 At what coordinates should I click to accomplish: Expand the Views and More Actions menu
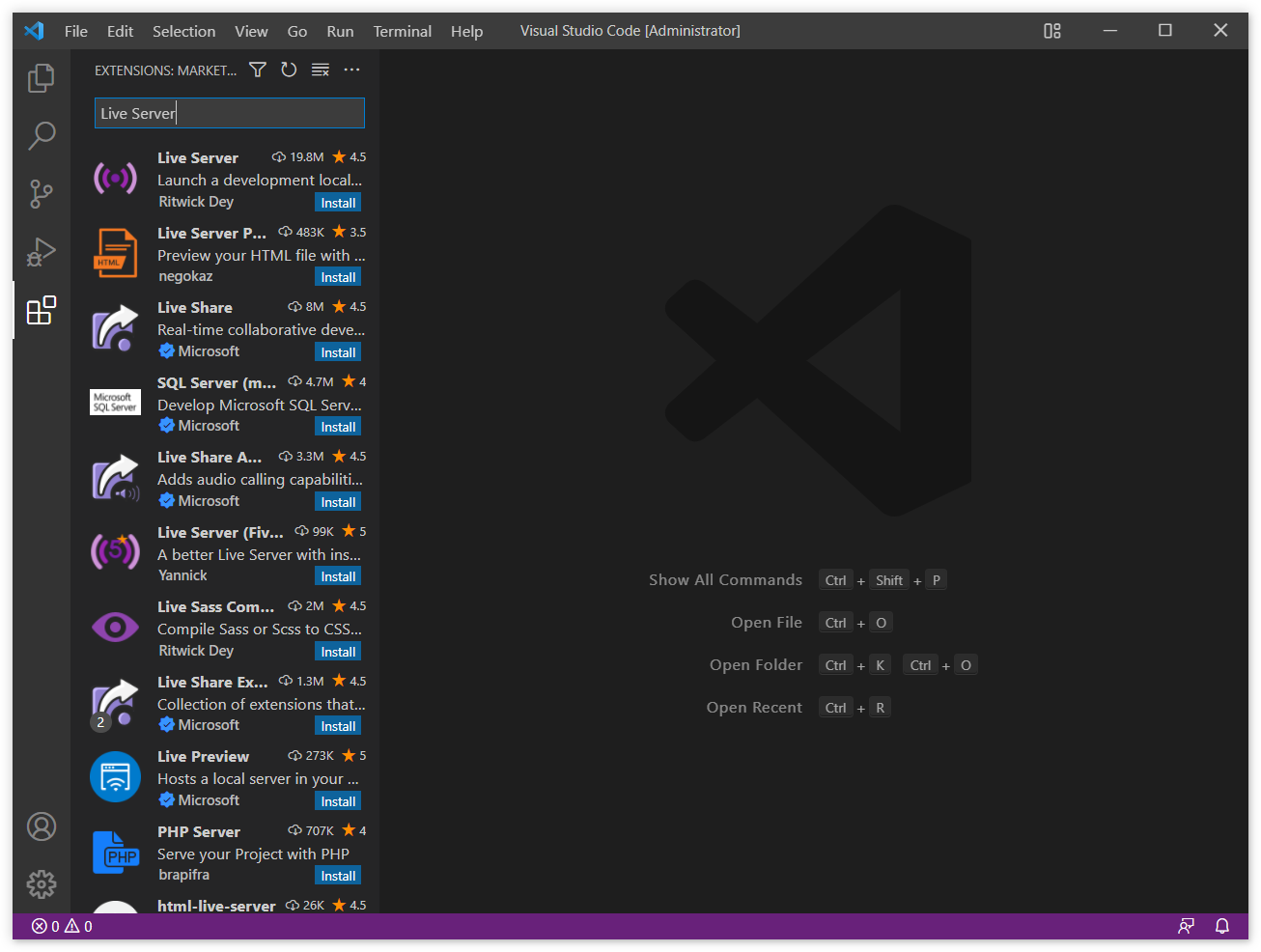coord(351,70)
